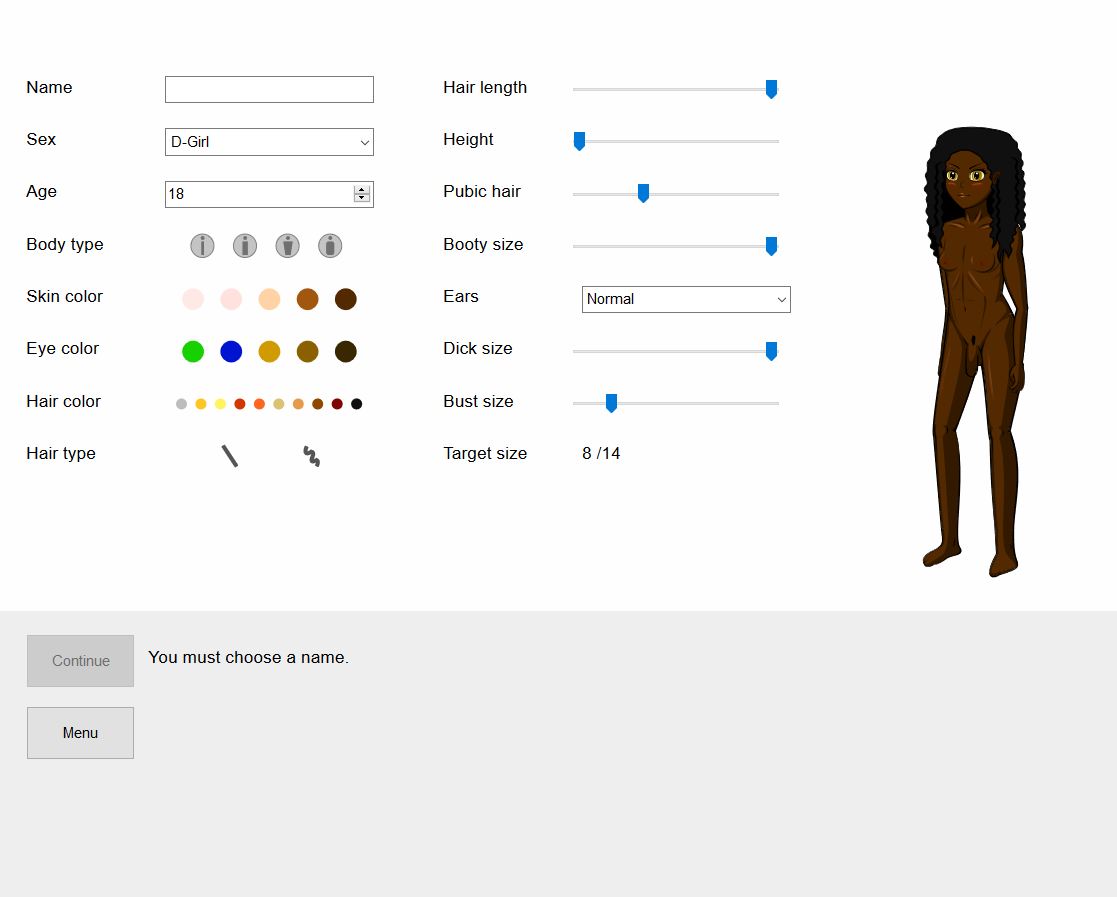Viewport: 1117px width, 897px height.
Task: Pick the gray hair color dot
Action: coord(181,404)
